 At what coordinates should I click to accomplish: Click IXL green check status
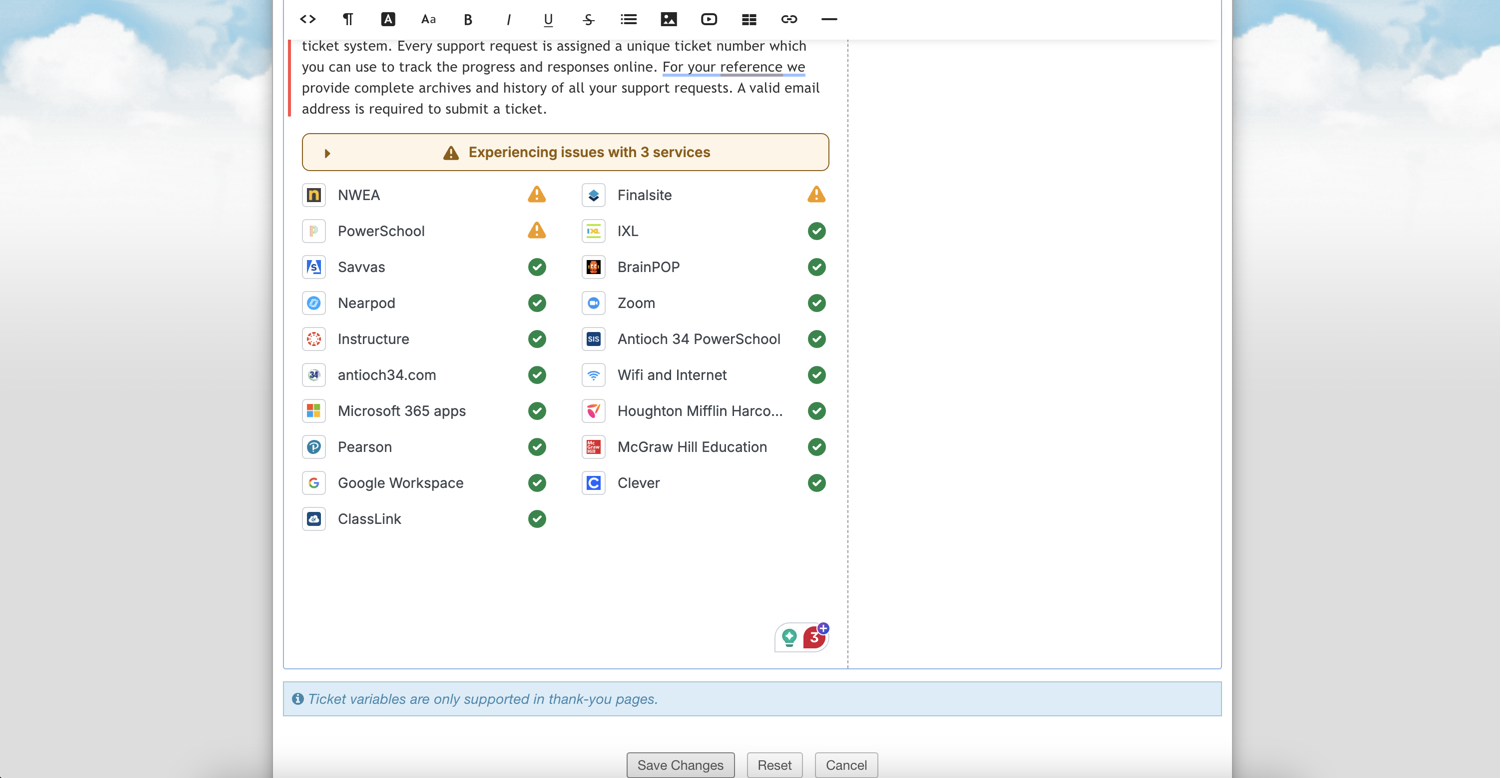[x=817, y=231]
